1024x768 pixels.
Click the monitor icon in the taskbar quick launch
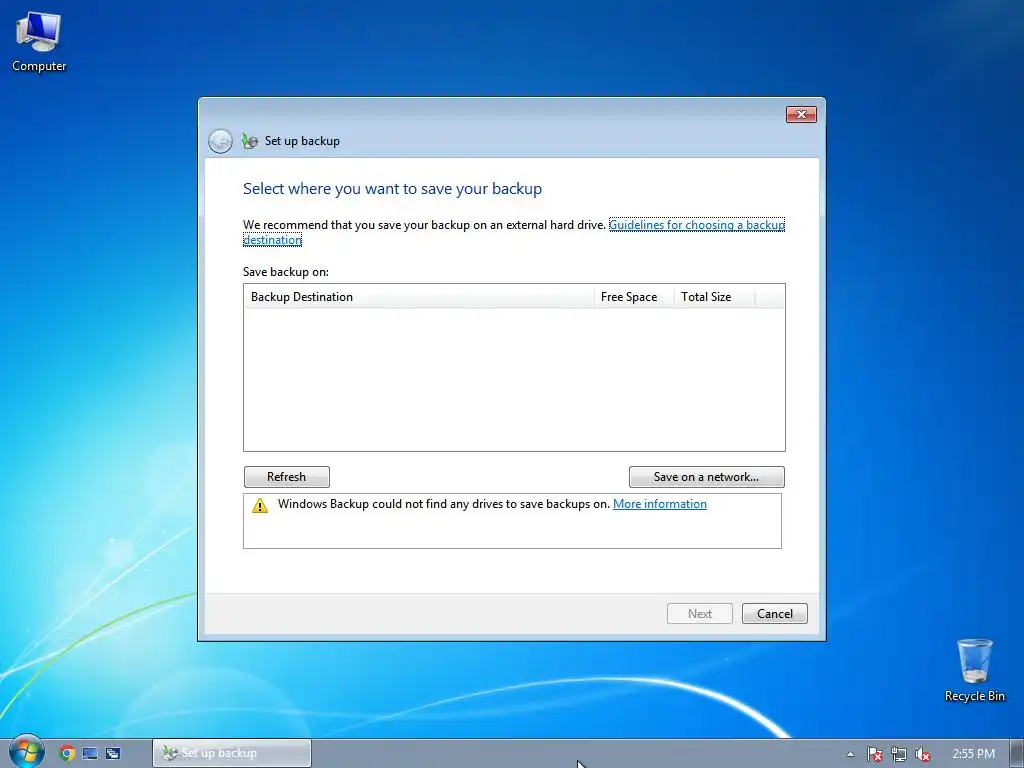coord(90,753)
